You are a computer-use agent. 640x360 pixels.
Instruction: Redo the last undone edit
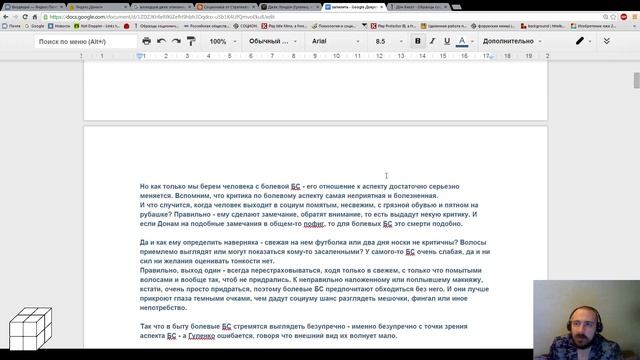click(176, 41)
